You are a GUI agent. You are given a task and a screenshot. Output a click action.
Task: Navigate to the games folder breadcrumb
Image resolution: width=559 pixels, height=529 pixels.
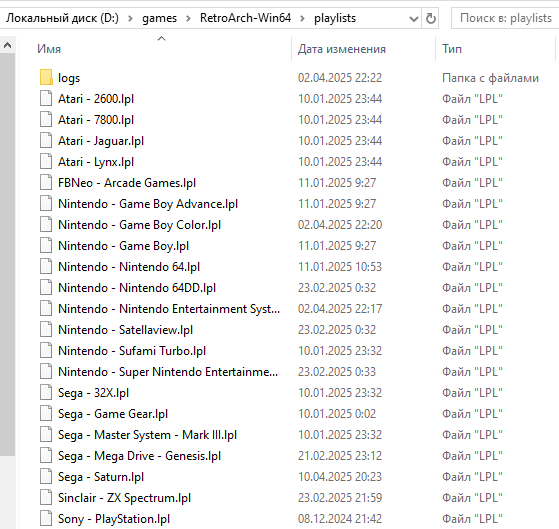click(x=159, y=18)
